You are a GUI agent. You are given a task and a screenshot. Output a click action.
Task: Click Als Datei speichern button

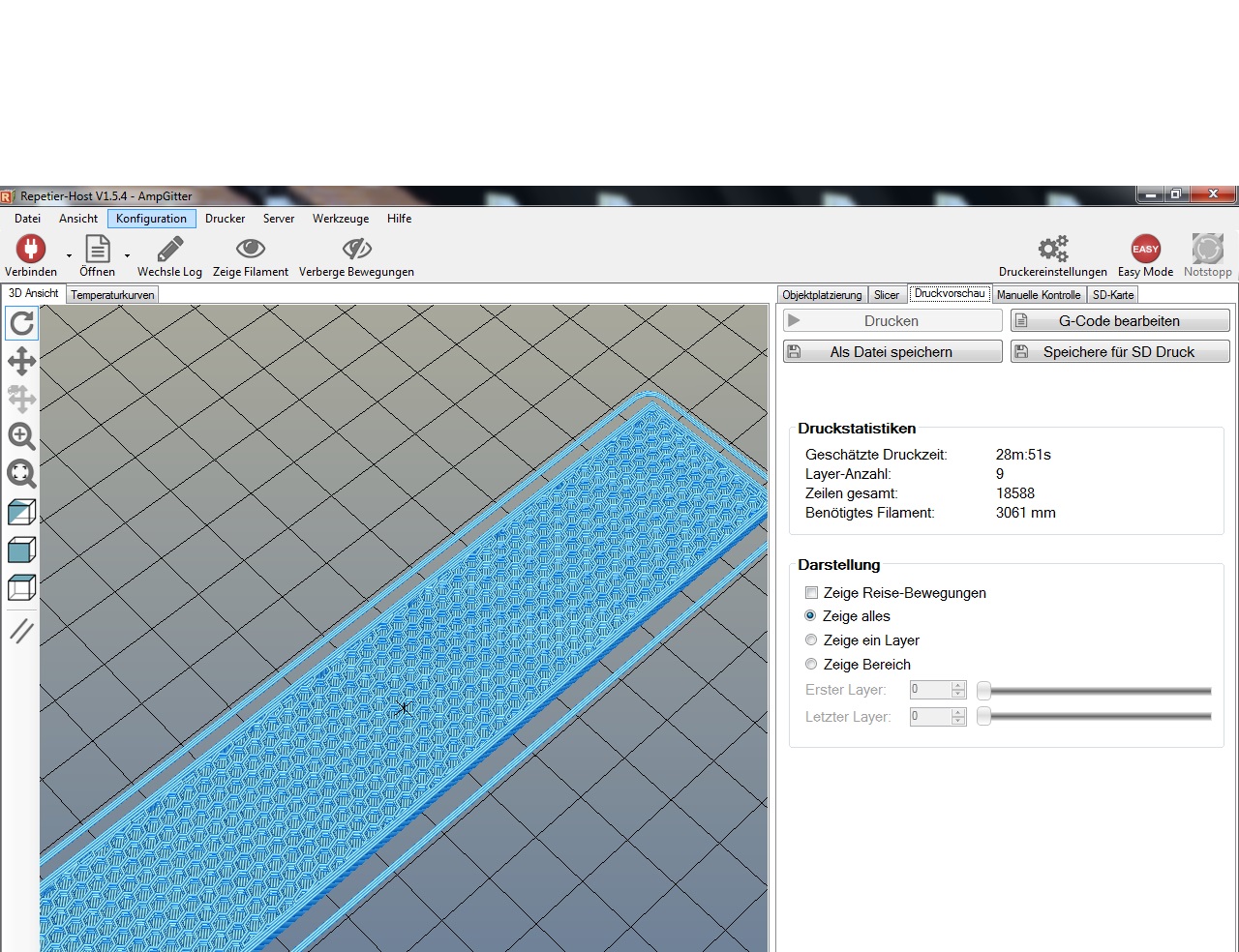coord(892,351)
